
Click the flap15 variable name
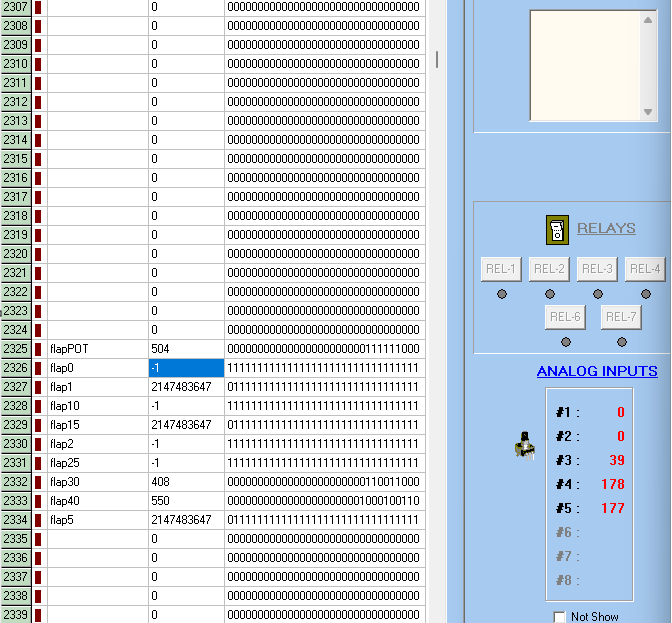[65, 425]
